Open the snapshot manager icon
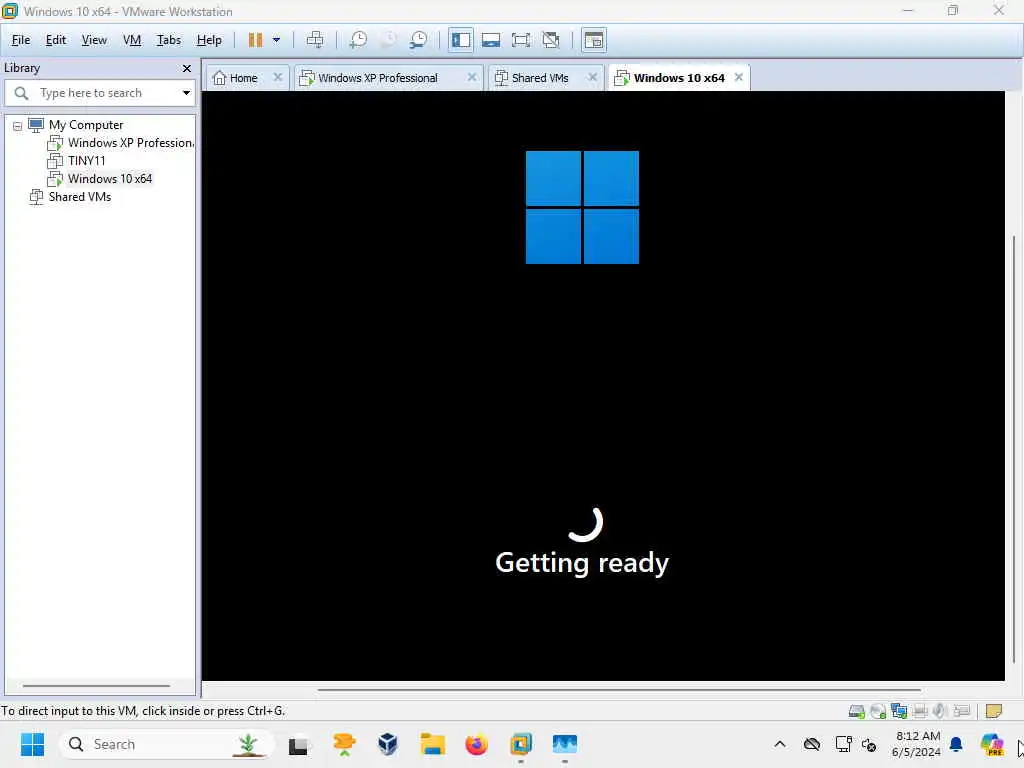 [418, 40]
